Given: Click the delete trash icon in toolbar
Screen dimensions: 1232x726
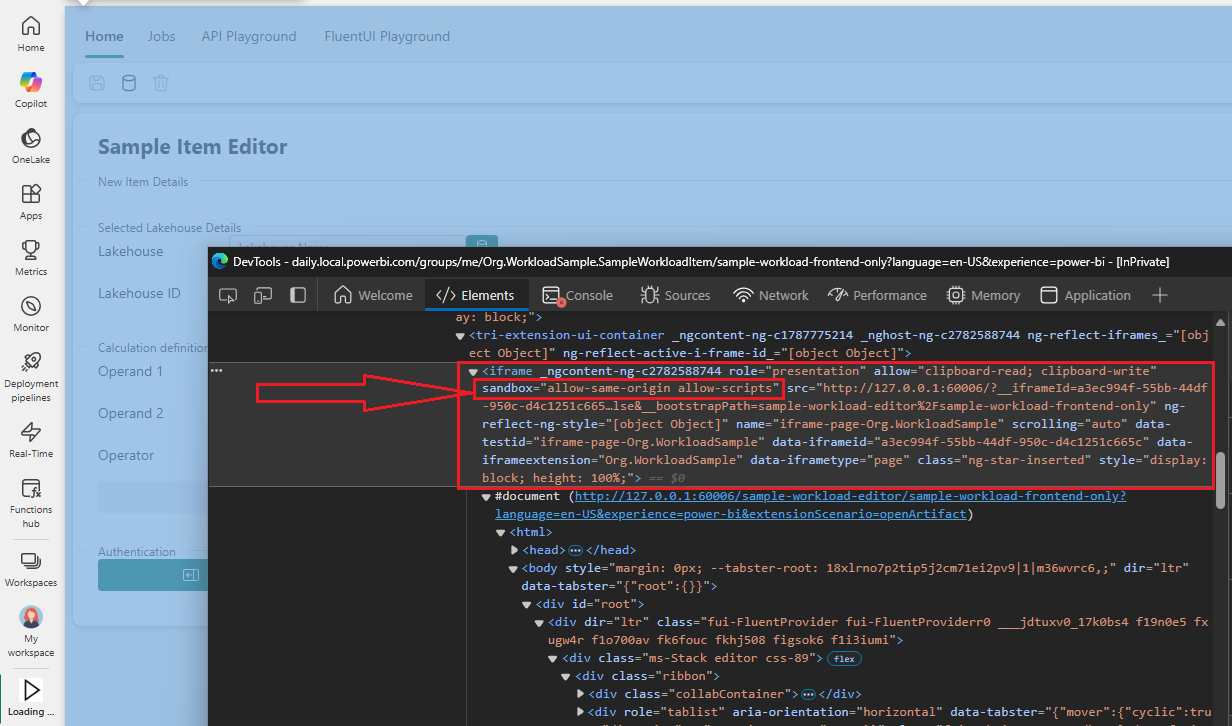Looking at the screenshot, I should pyautogui.click(x=161, y=83).
